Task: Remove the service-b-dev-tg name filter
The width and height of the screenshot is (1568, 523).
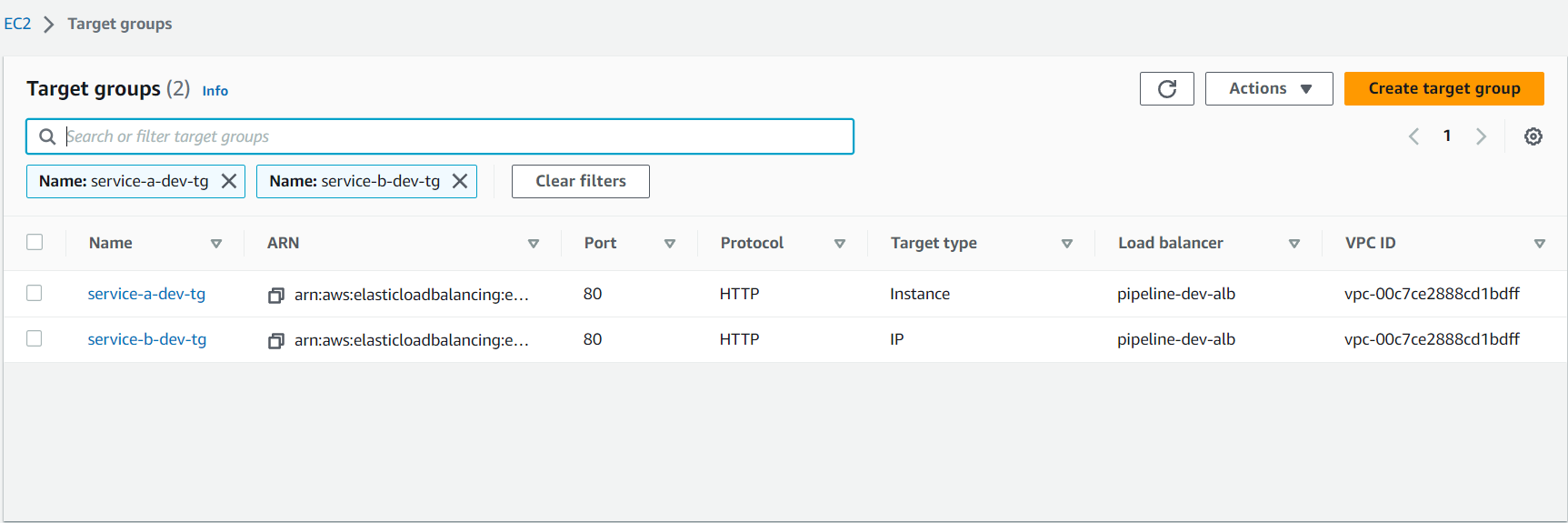Action: (x=460, y=181)
